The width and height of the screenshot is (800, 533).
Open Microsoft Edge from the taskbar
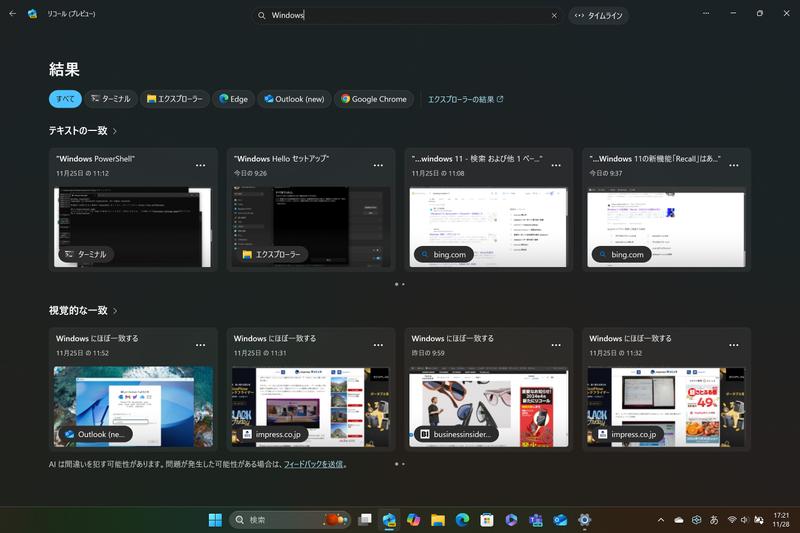click(462, 520)
